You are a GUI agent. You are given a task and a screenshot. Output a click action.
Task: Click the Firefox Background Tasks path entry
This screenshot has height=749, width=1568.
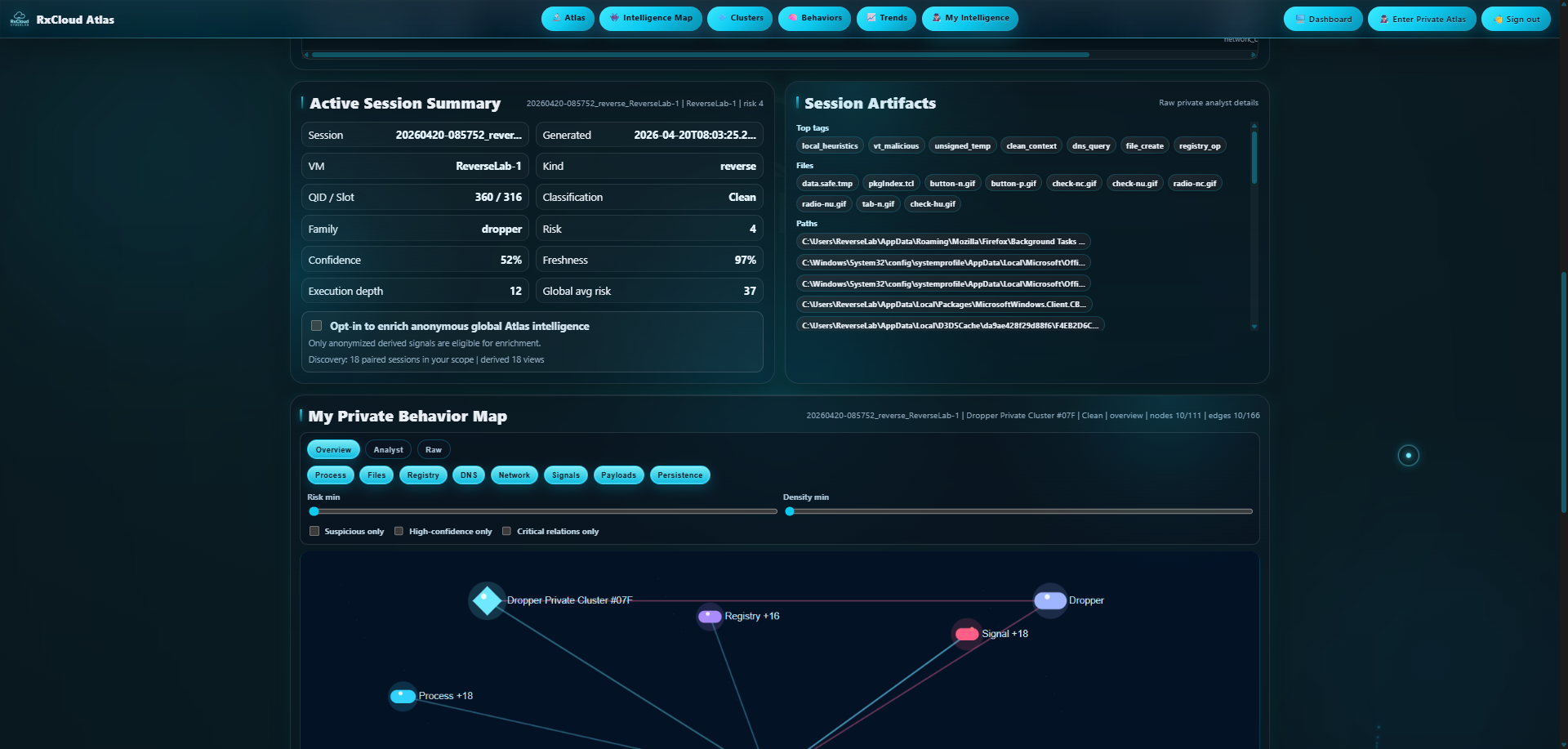pyautogui.click(x=943, y=242)
